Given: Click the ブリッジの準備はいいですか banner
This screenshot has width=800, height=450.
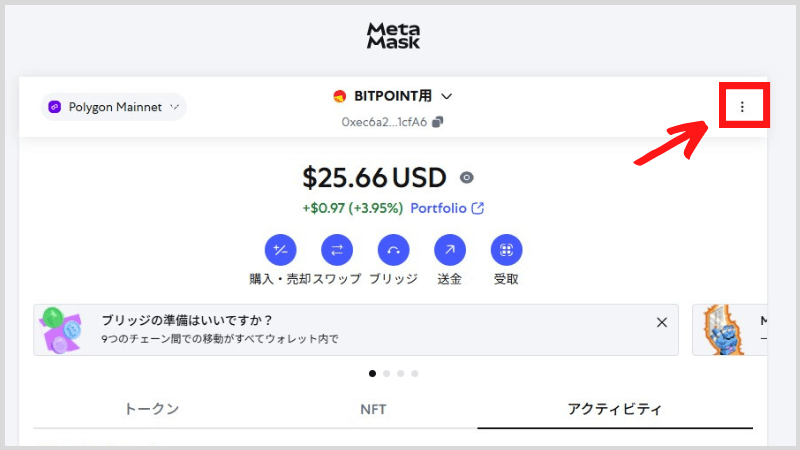Looking at the screenshot, I should pyautogui.click(x=356, y=330).
